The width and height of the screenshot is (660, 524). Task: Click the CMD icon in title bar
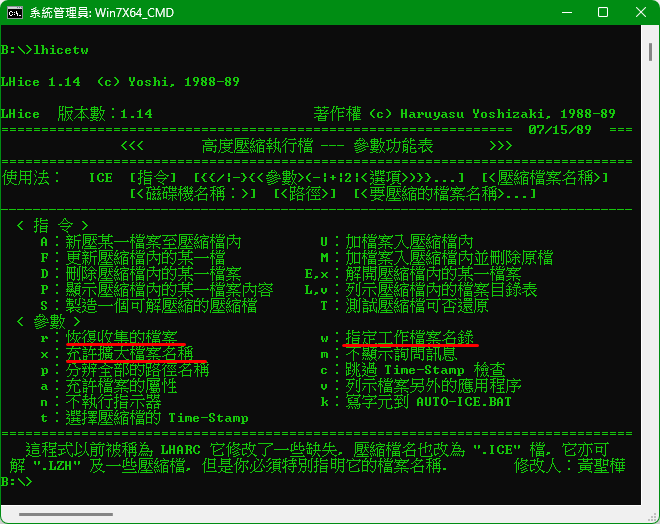(15, 13)
